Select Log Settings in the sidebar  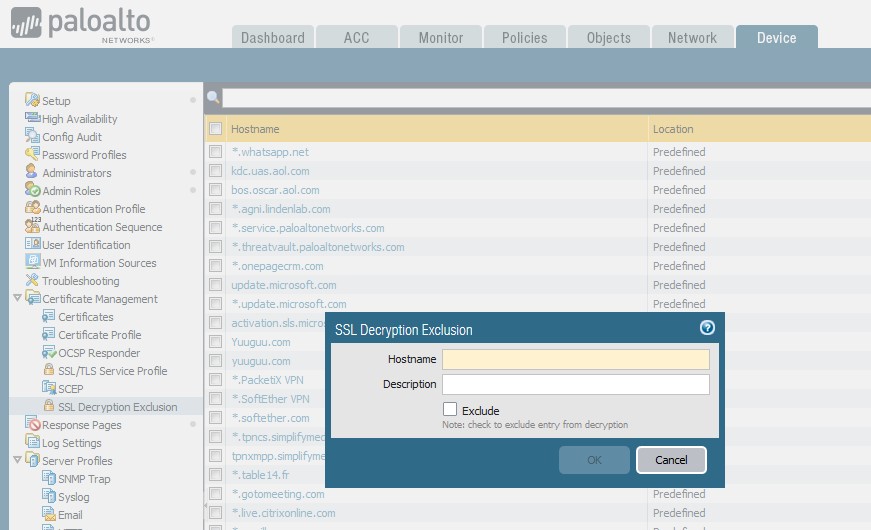tap(72, 443)
